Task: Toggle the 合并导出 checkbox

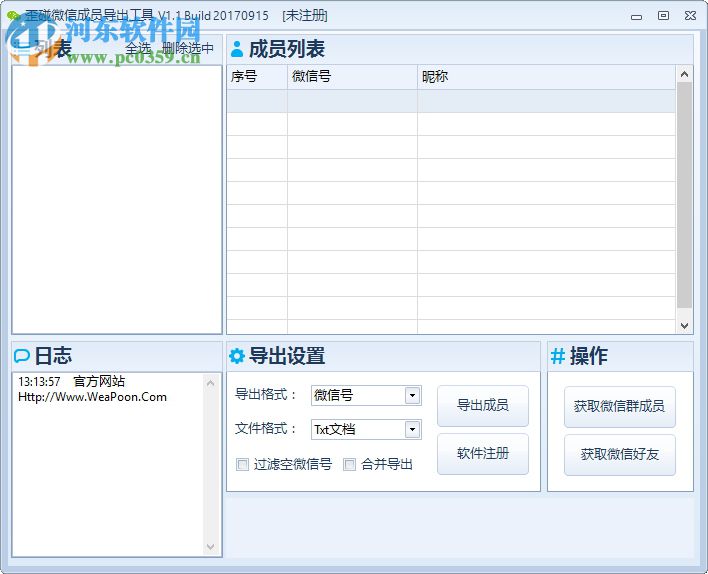Action: 349,464
